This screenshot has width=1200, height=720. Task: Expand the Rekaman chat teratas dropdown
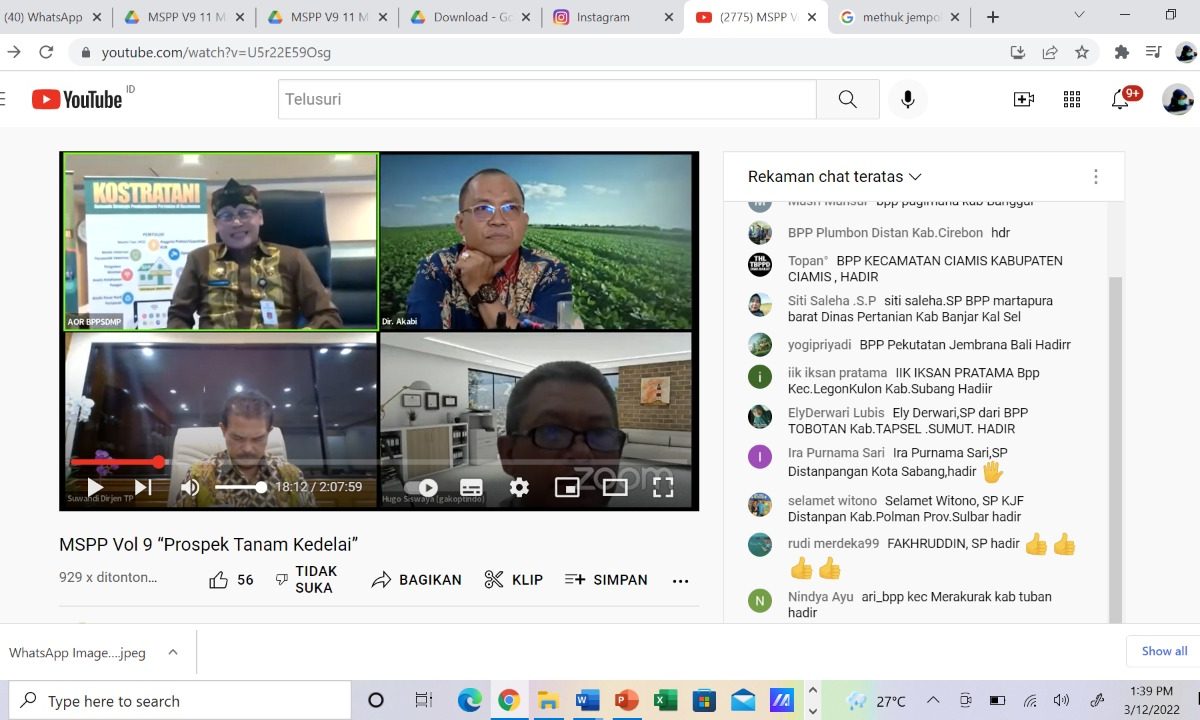pyautogui.click(x=834, y=177)
